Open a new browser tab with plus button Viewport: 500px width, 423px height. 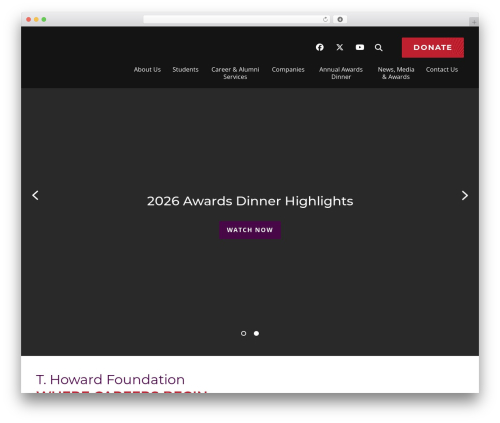click(x=474, y=22)
